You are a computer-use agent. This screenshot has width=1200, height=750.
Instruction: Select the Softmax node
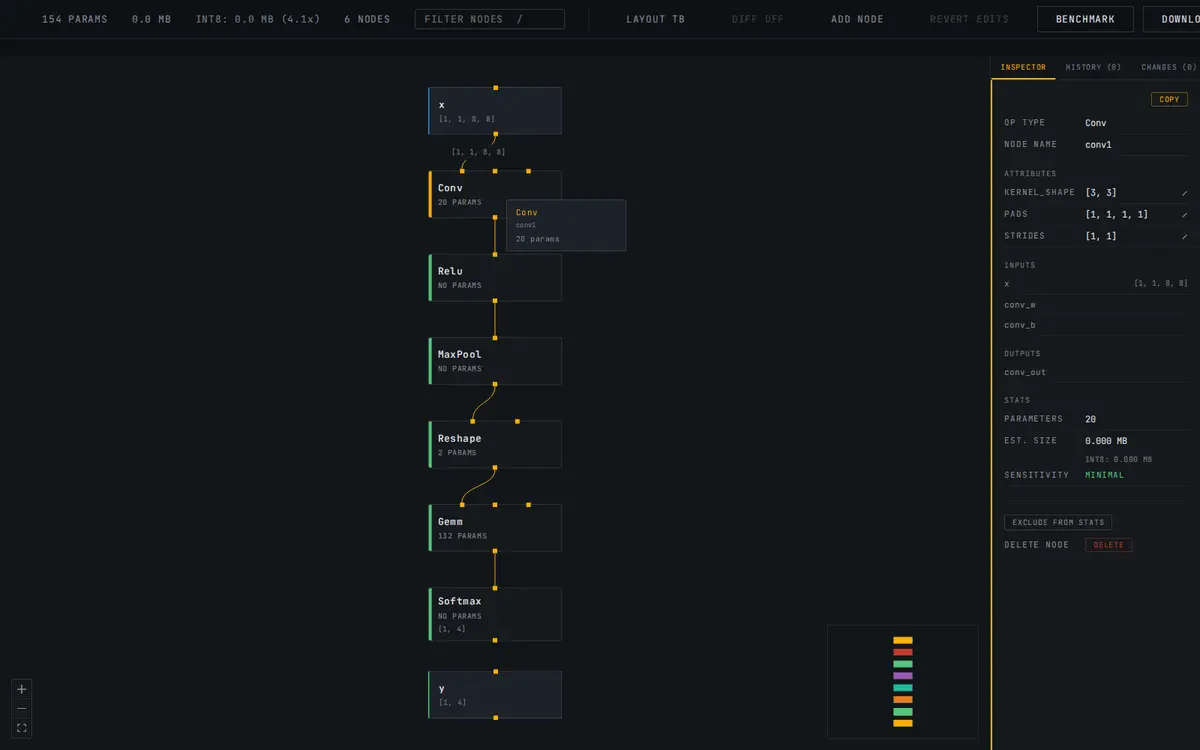pyautogui.click(x=495, y=614)
